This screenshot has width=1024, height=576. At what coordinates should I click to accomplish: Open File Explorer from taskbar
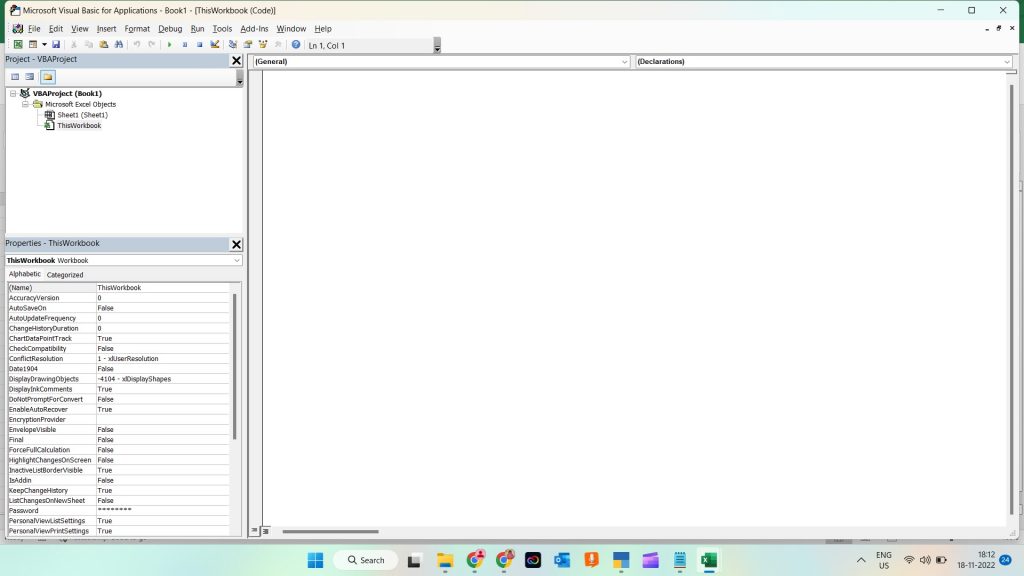(445, 560)
